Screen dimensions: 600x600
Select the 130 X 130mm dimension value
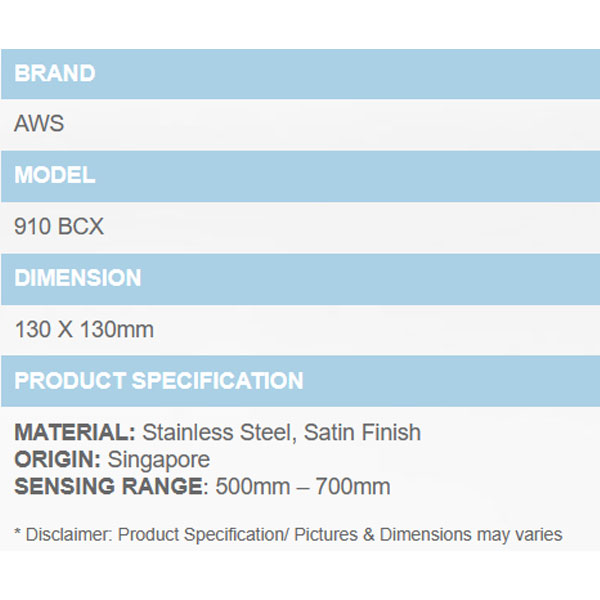[x=84, y=329]
